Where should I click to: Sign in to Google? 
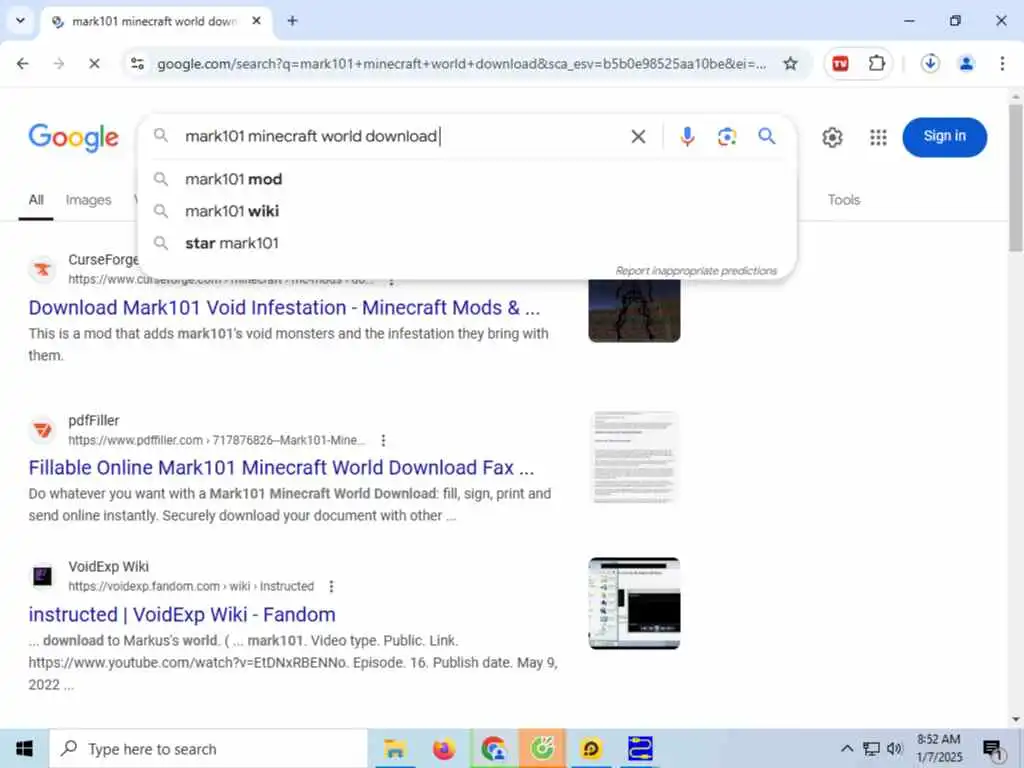tap(944, 136)
